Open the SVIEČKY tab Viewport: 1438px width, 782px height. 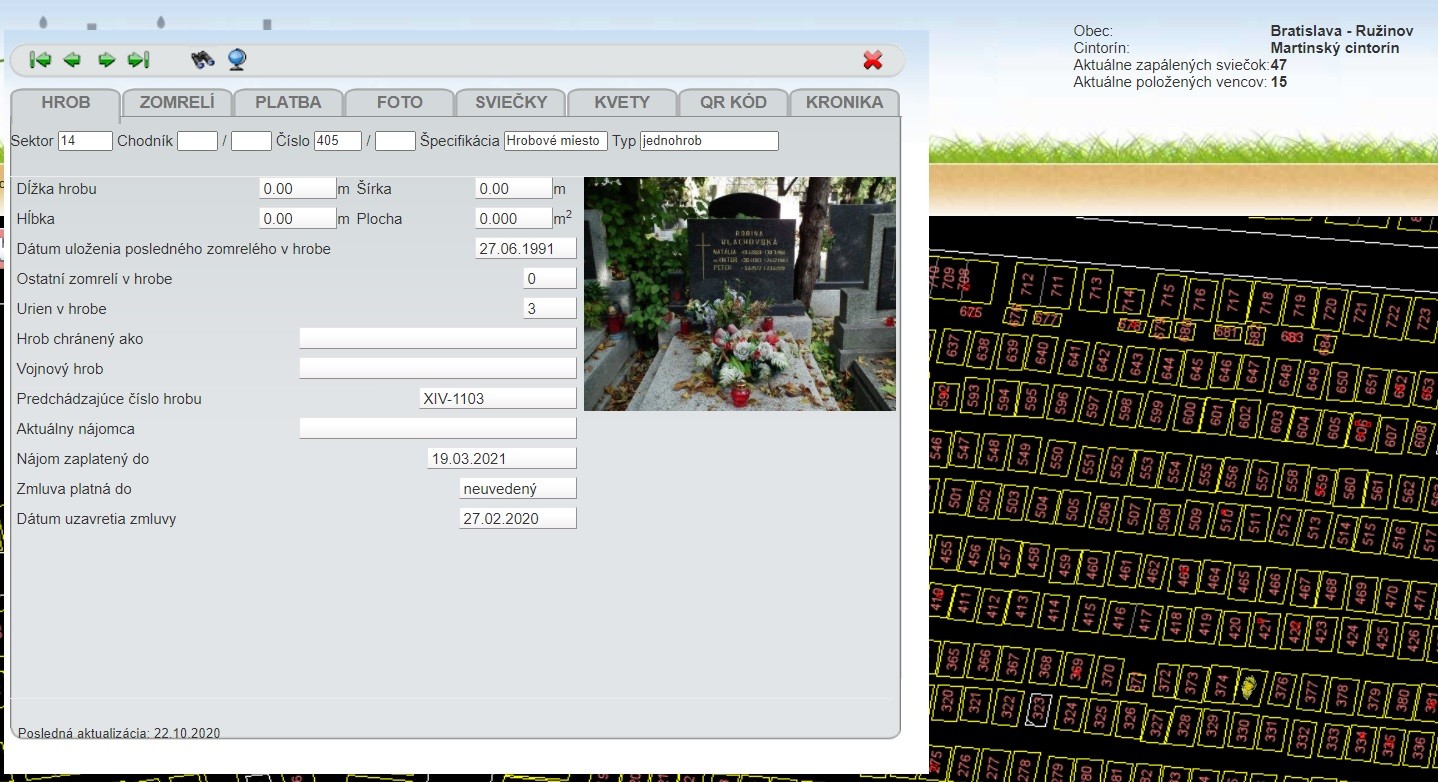tap(511, 102)
